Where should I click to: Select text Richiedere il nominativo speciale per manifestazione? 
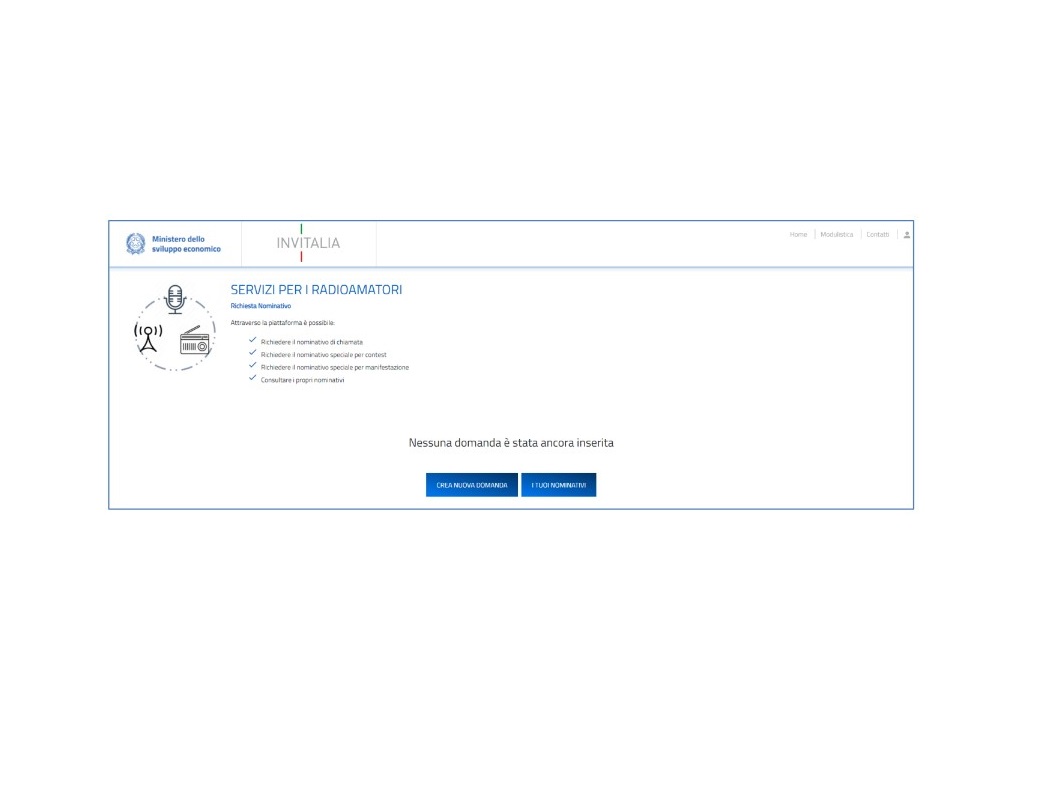click(335, 368)
